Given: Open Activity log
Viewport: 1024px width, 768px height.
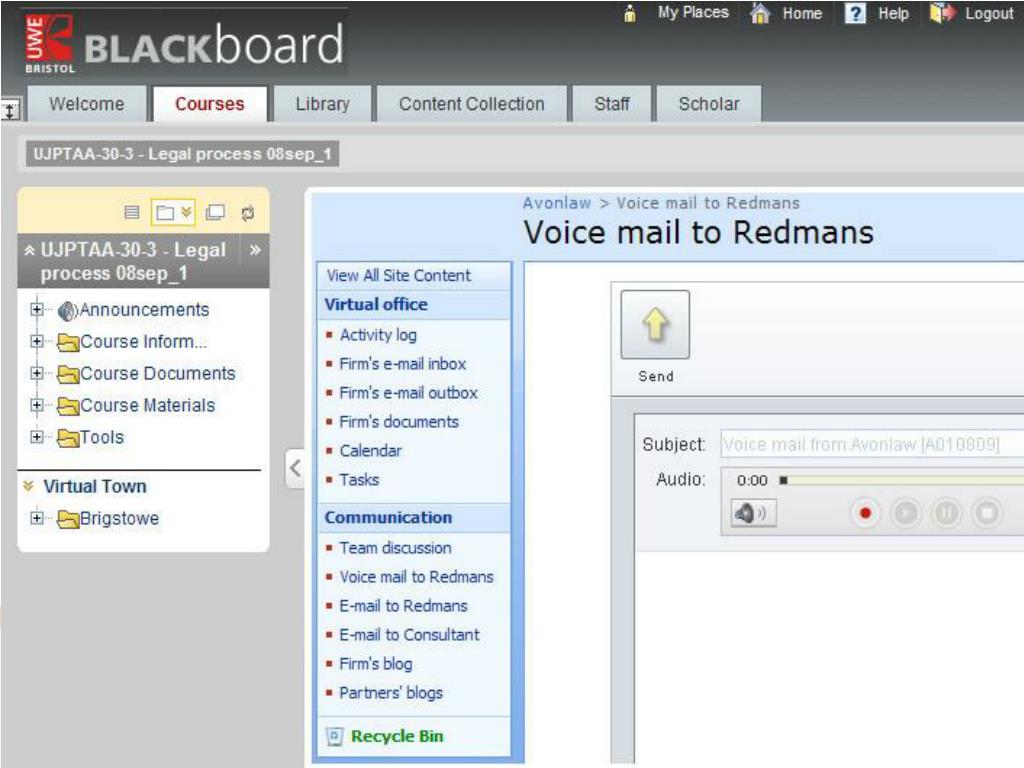Looking at the screenshot, I should pos(378,335).
